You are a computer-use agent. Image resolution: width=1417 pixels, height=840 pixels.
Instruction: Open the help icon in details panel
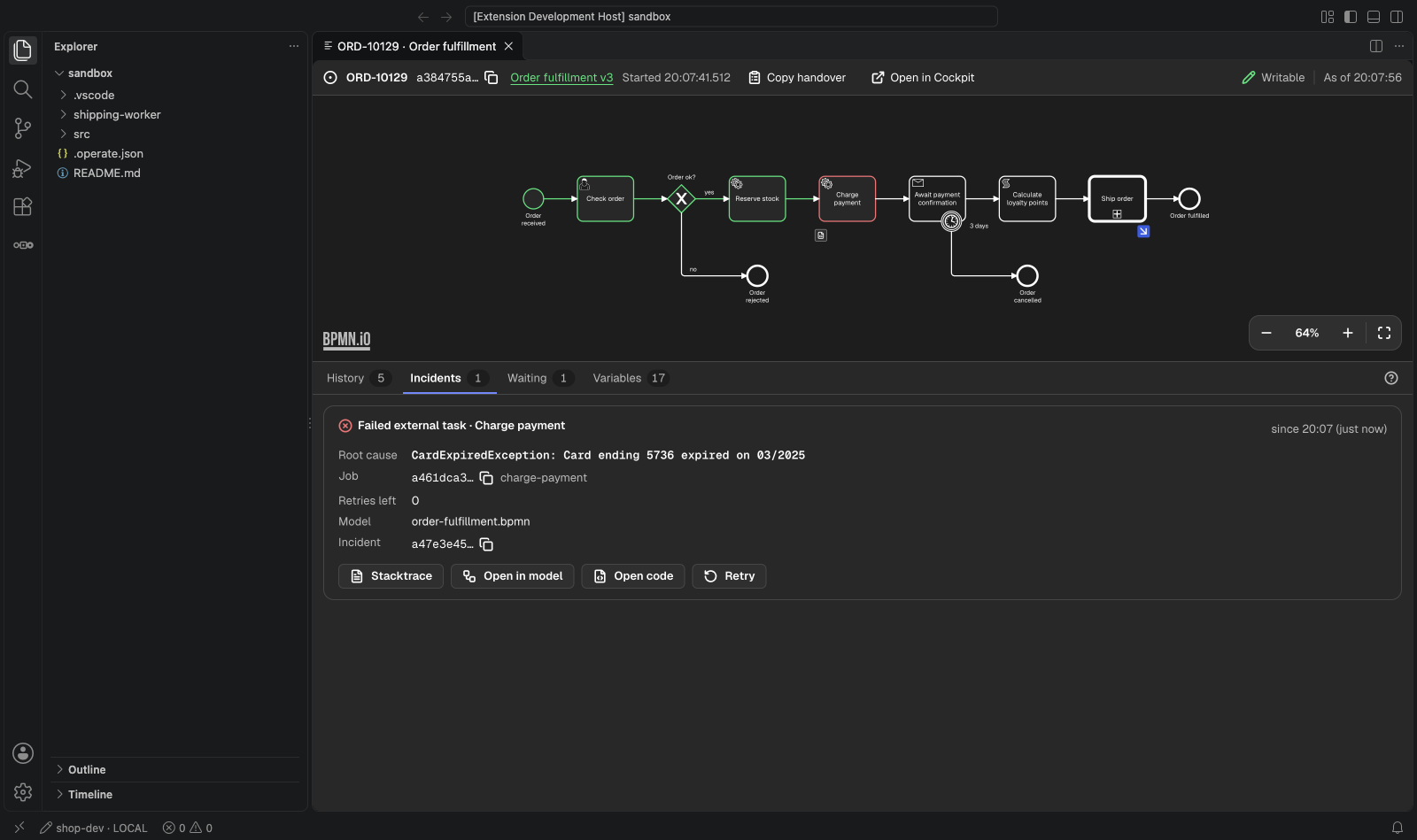click(1391, 378)
